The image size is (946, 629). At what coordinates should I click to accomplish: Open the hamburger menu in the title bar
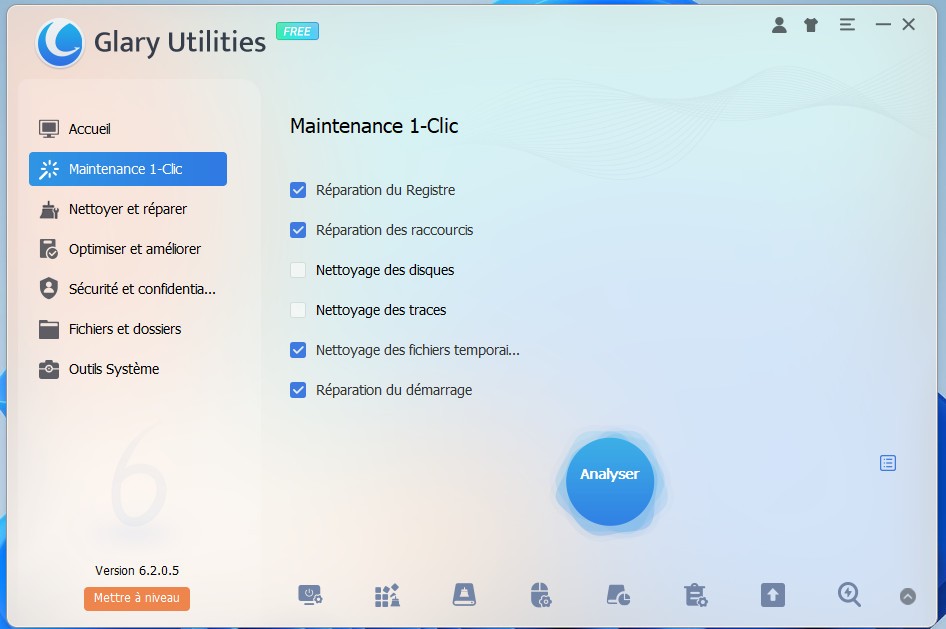click(847, 25)
